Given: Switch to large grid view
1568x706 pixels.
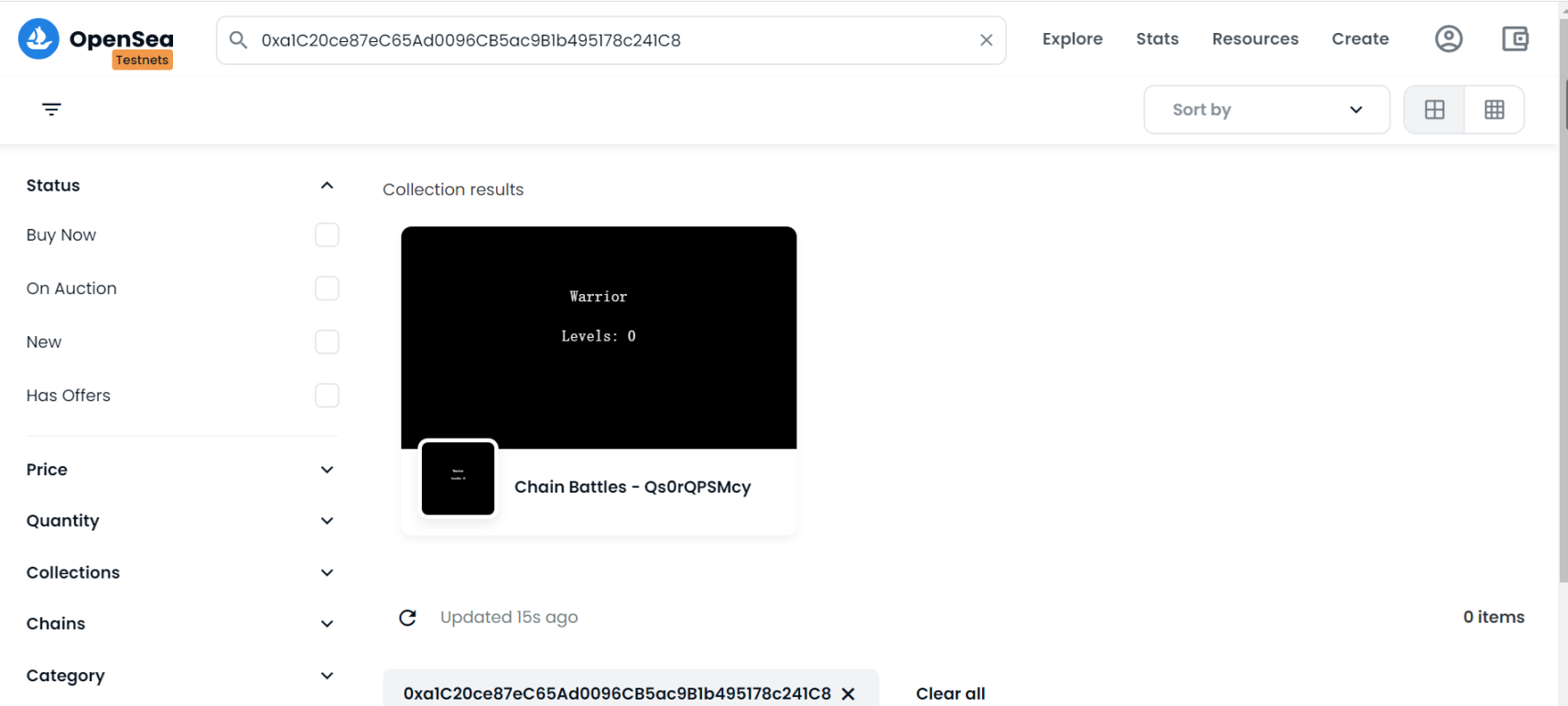Looking at the screenshot, I should pyautogui.click(x=1434, y=110).
